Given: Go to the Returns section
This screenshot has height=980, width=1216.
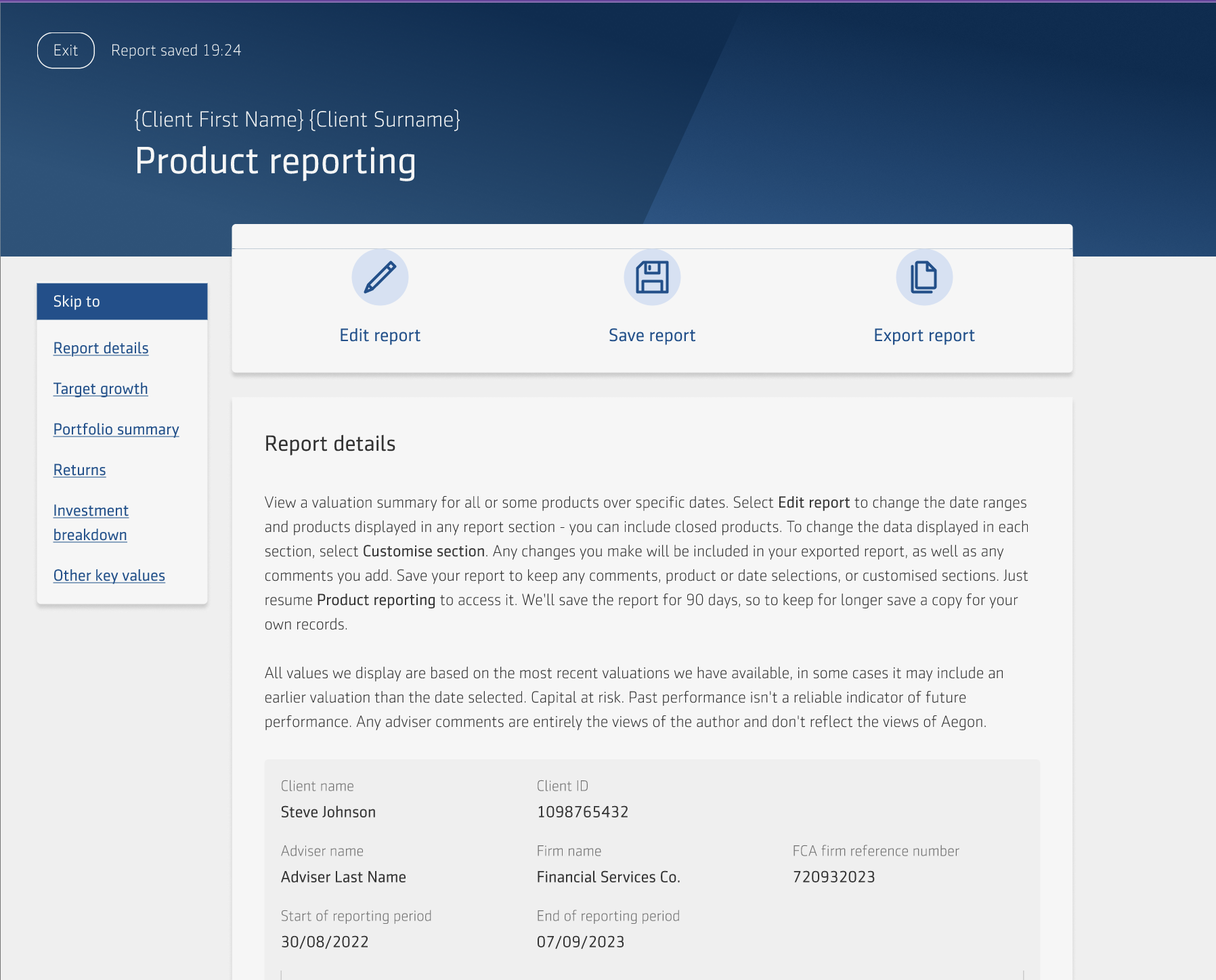Looking at the screenshot, I should point(79,470).
